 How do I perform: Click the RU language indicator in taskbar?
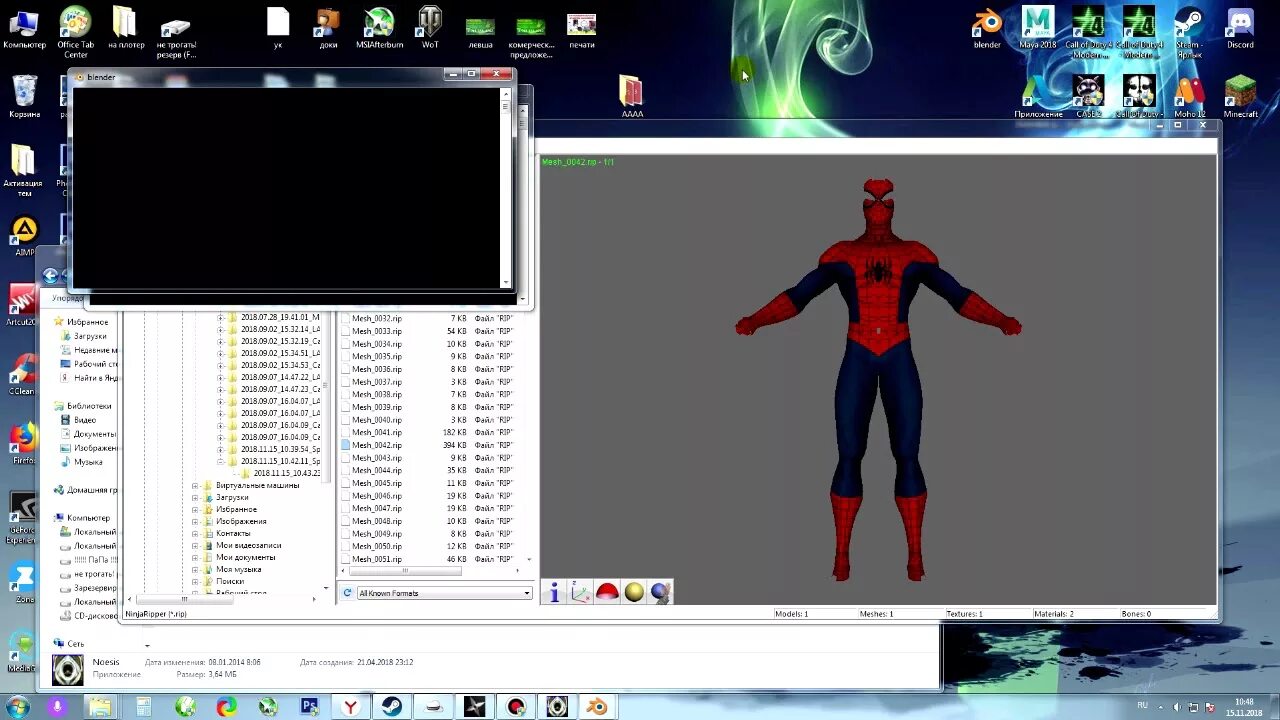pos(1142,705)
